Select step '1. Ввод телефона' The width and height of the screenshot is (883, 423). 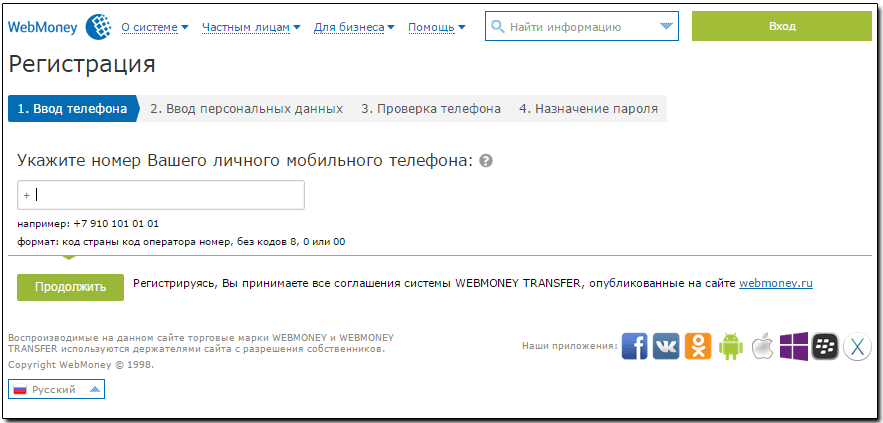[x=73, y=109]
